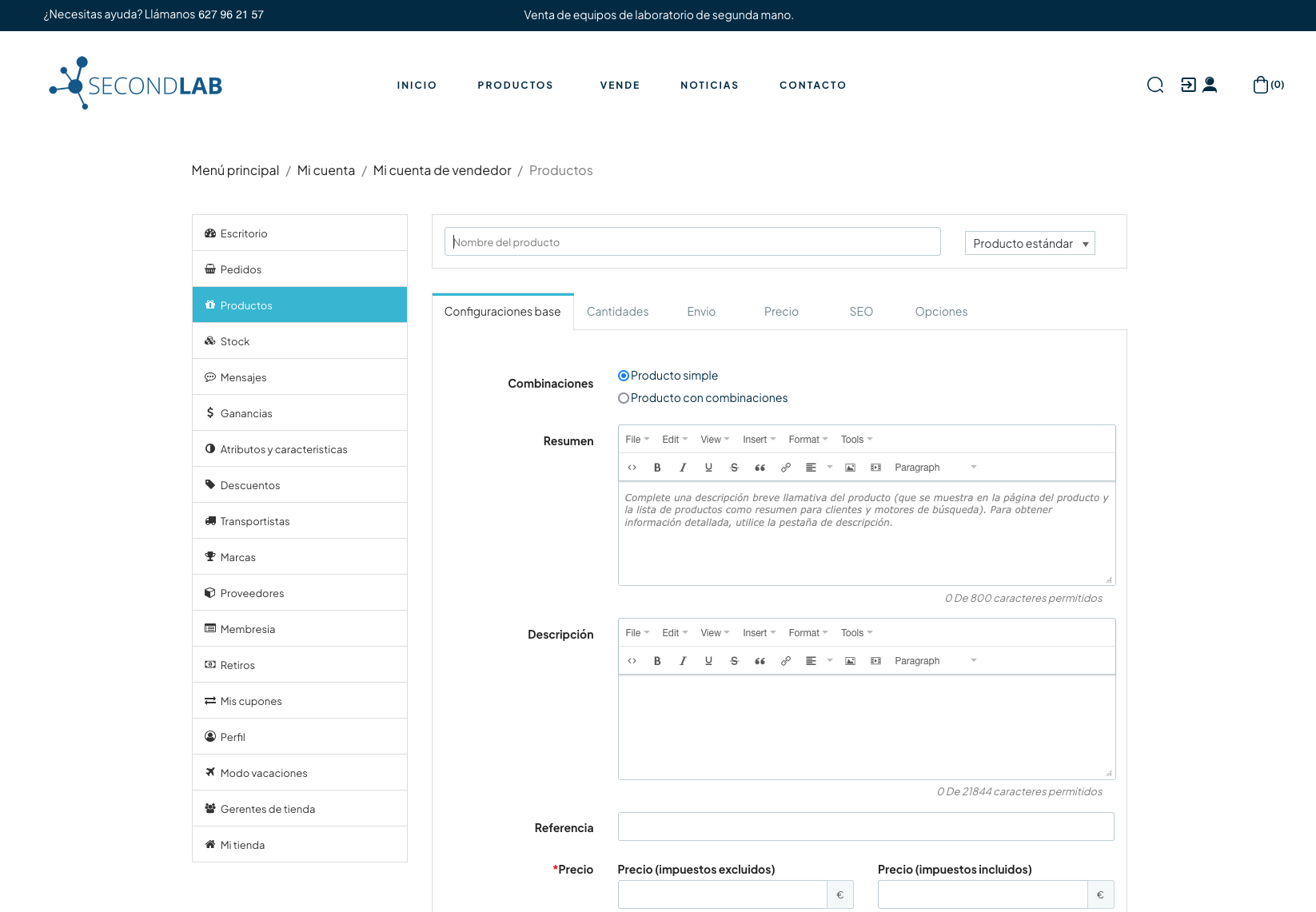1316x912 pixels.
Task: Click the search magnifier icon in header
Action: pyautogui.click(x=1154, y=85)
